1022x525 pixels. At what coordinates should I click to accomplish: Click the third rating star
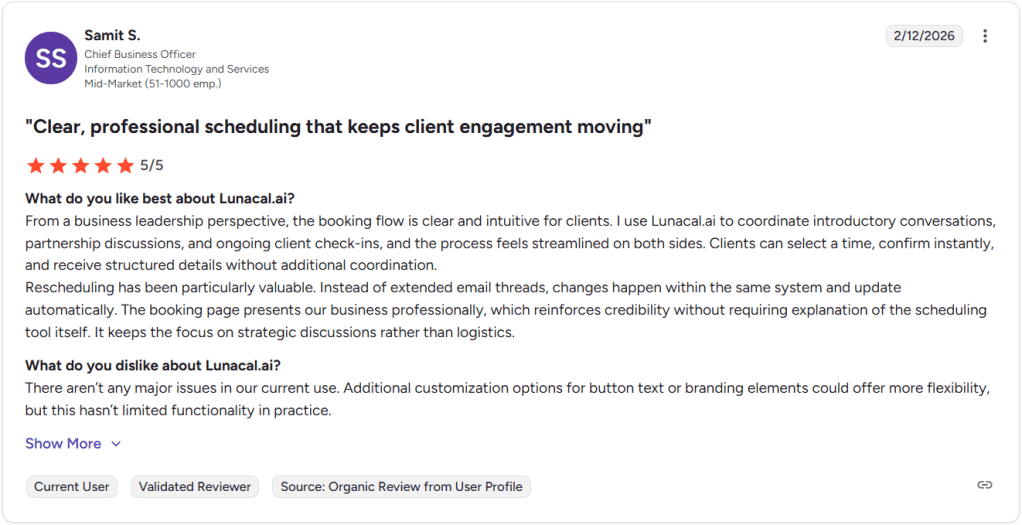(80, 166)
